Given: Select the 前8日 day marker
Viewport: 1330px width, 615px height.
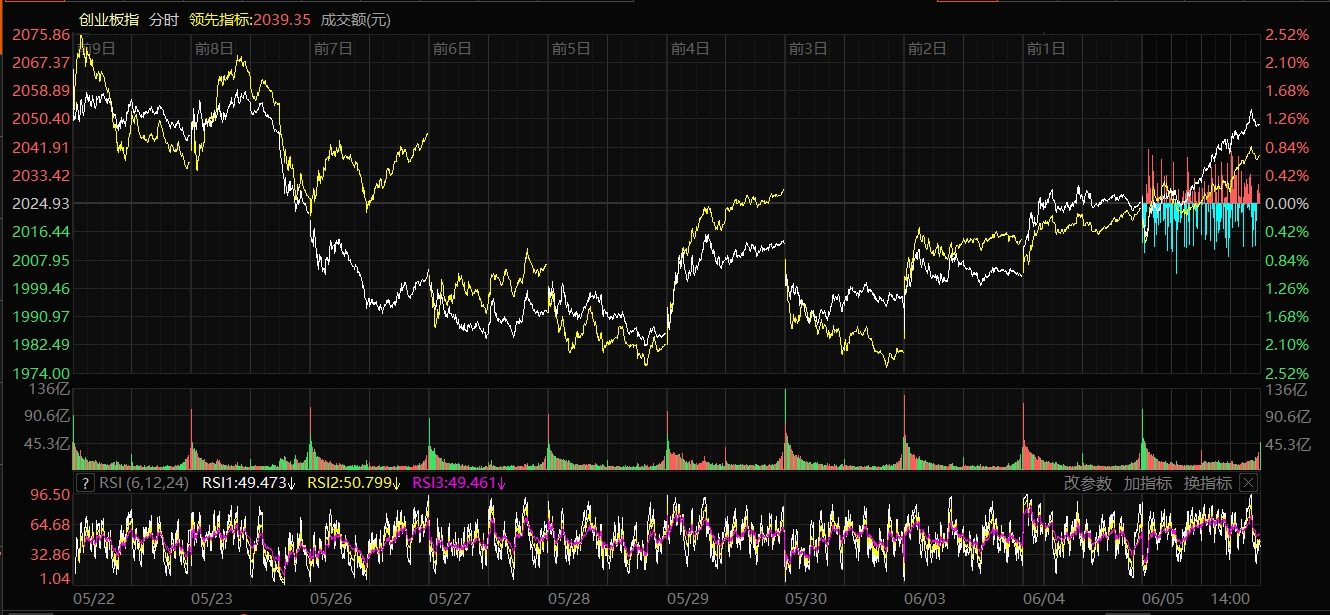Looking at the screenshot, I should point(214,47).
